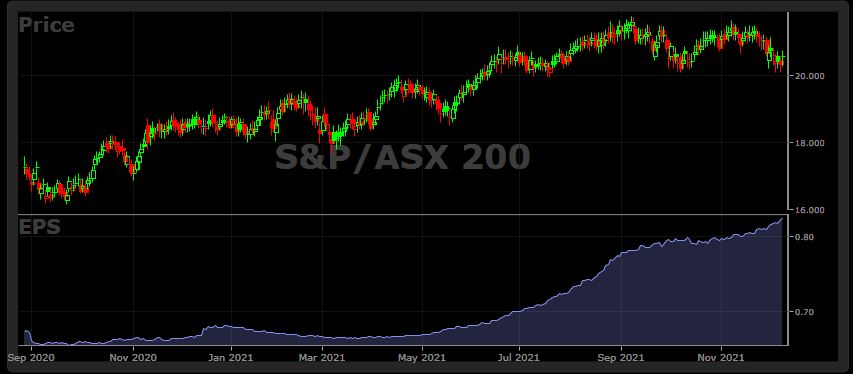
Task: Click the Nov 2020 date label
Action: [x=133, y=358]
